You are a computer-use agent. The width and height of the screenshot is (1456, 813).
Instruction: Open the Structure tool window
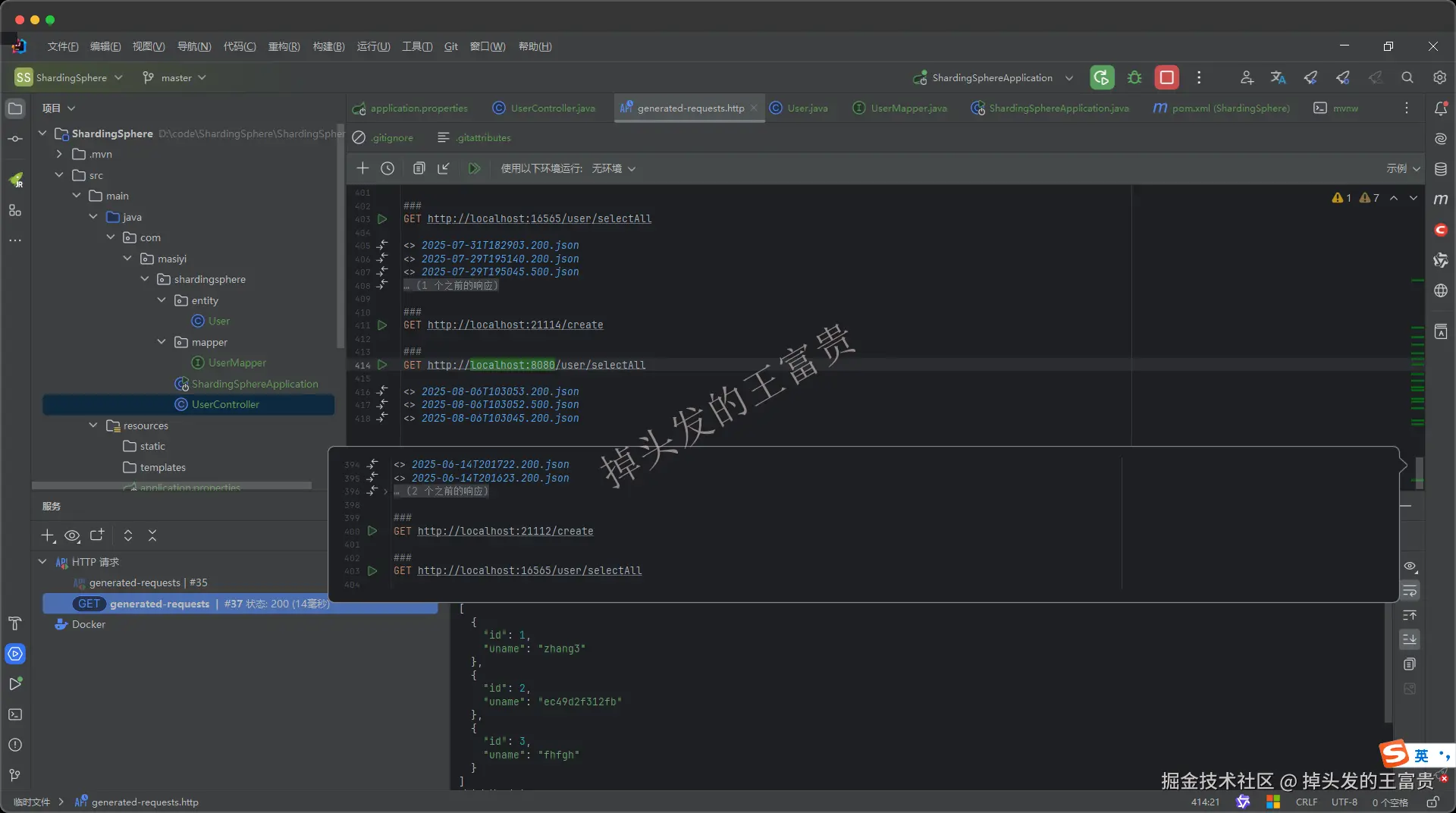(15, 210)
